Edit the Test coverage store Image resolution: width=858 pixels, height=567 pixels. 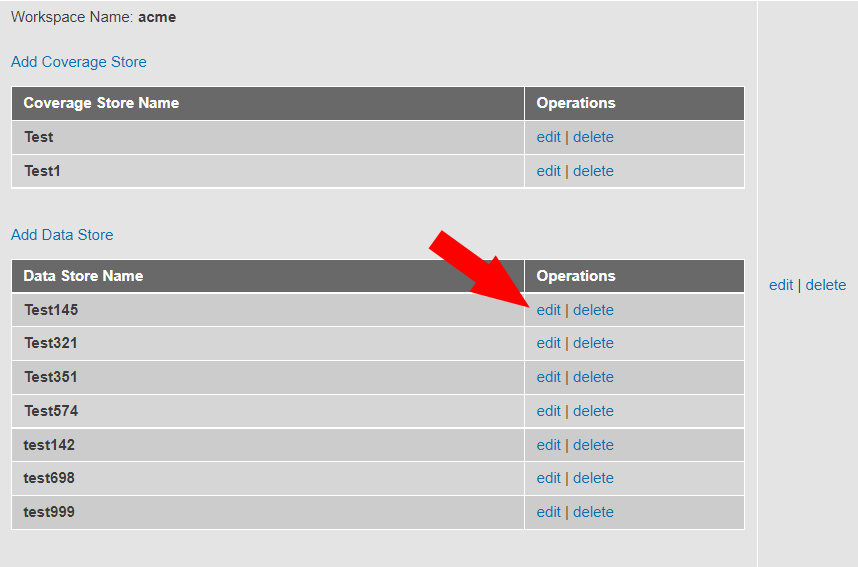click(548, 137)
